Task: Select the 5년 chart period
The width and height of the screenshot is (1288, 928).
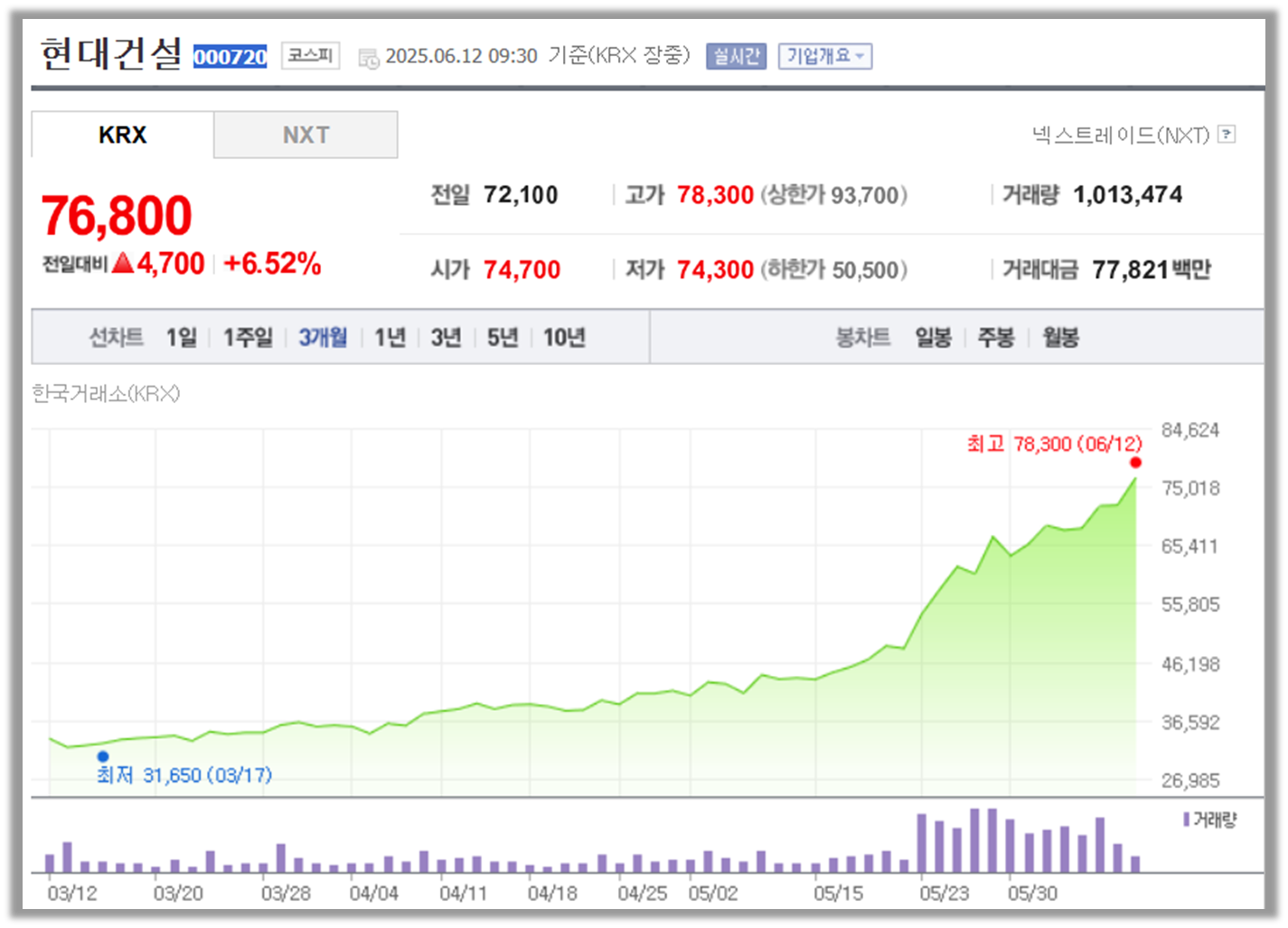Action: 503,337
